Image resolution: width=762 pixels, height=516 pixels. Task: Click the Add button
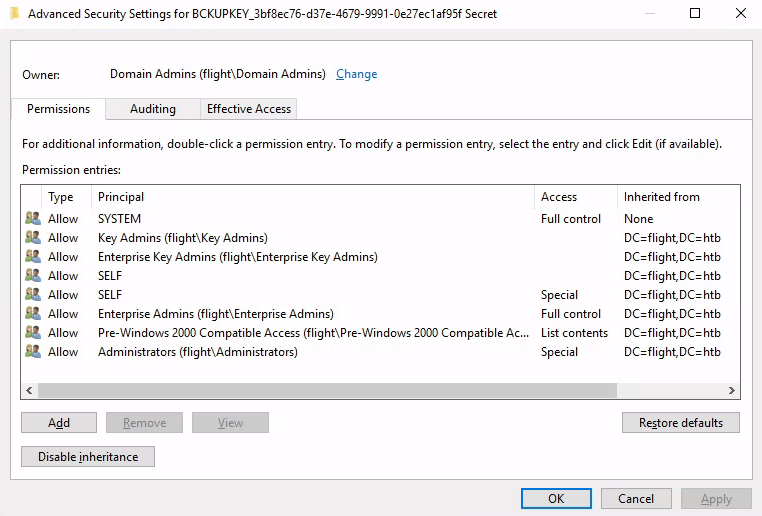coord(59,423)
